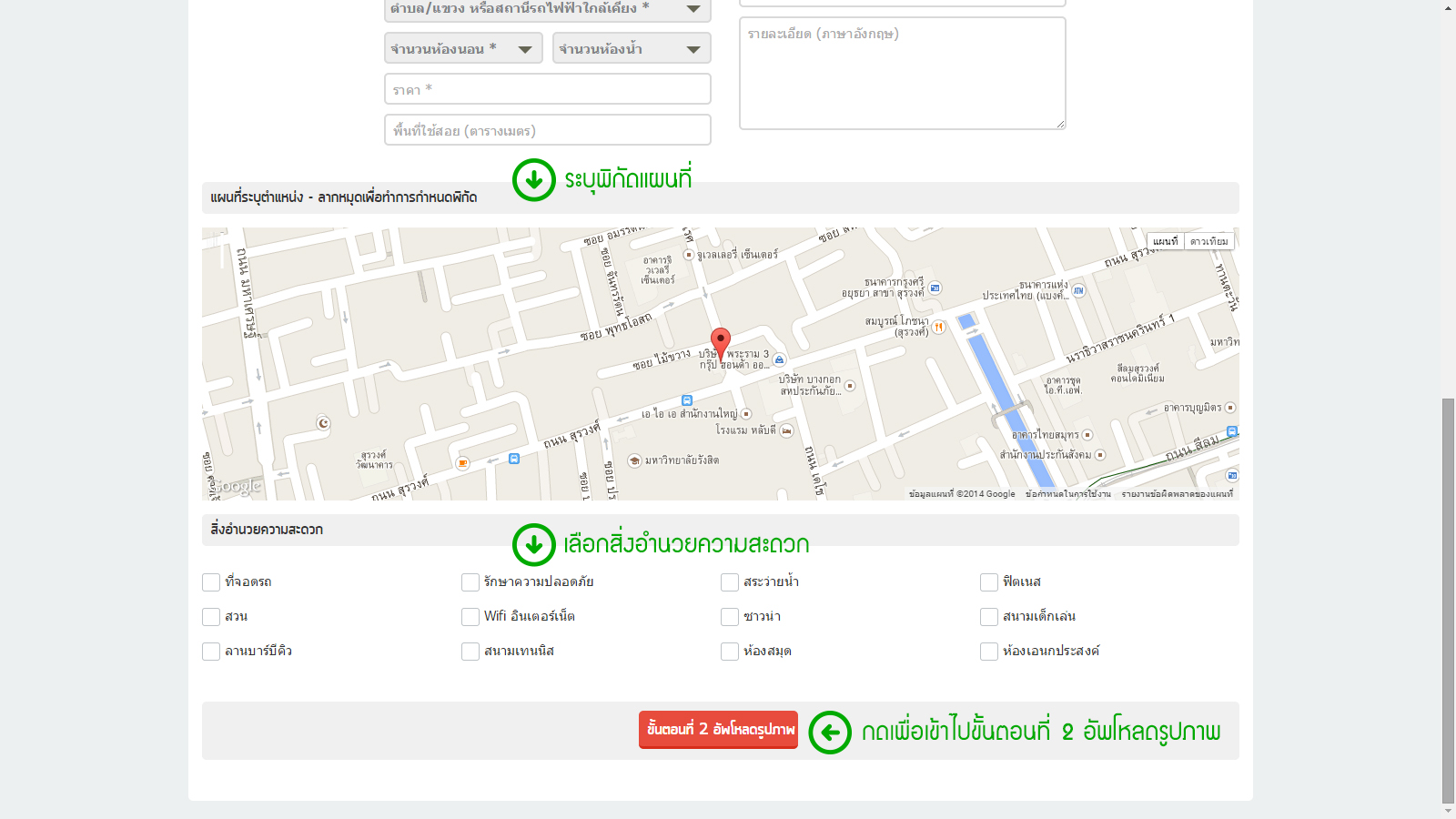1456x819 pixels.
Task: Click the ราคา input field
Action: (x=547, y=89)
